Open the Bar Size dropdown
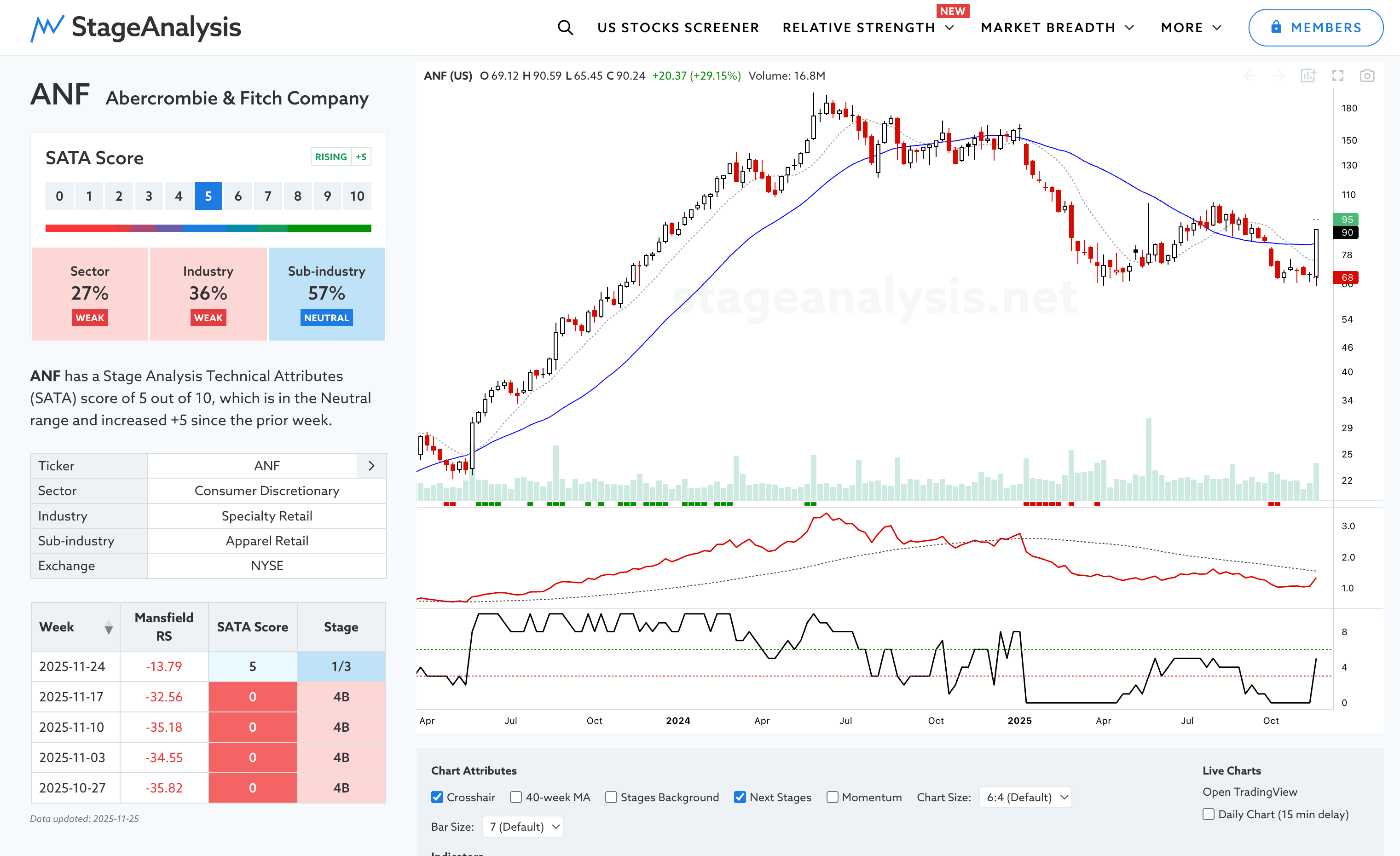 [523, 827]
